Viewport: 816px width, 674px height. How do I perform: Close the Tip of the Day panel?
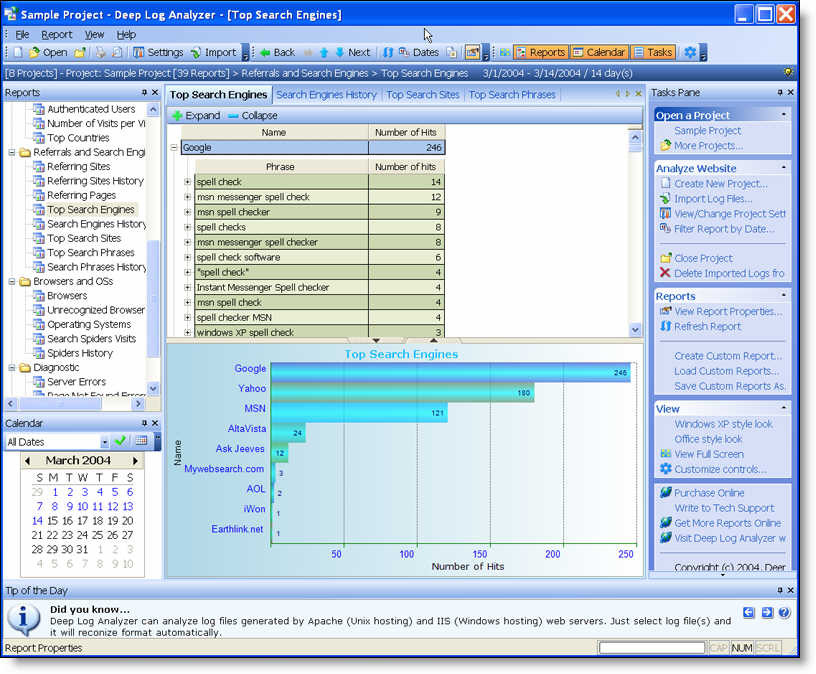pos(790,590)
